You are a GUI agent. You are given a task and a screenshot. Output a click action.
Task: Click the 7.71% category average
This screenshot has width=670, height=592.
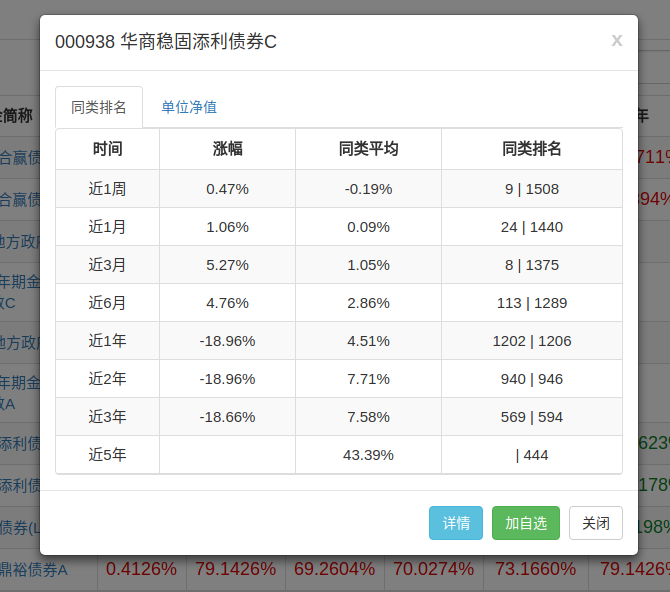coord(368,379)
